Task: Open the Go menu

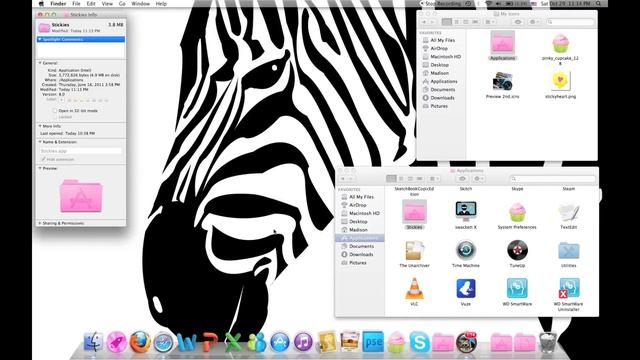Action: 122,3
